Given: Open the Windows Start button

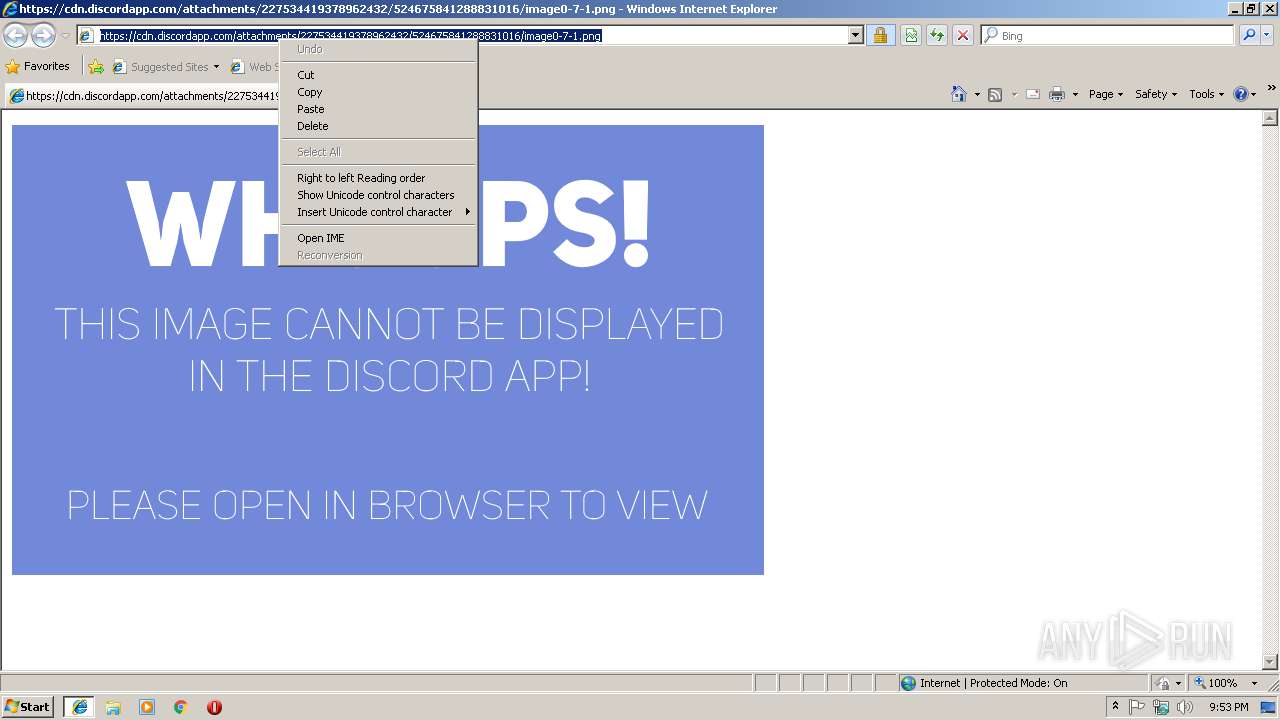Looking at the screenshot, I should pos(28,707).
